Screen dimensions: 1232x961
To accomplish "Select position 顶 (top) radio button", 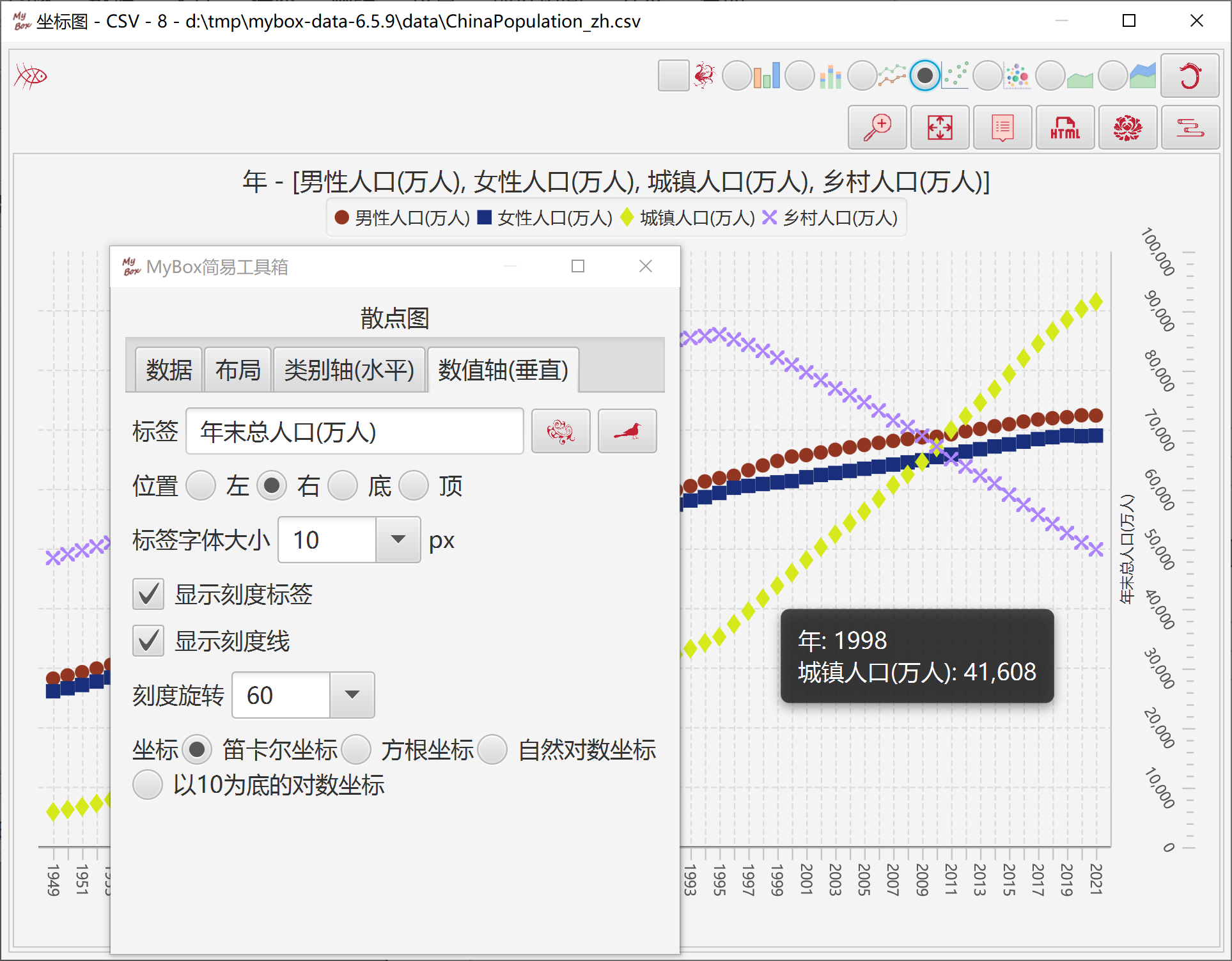I will click(414, 486).
